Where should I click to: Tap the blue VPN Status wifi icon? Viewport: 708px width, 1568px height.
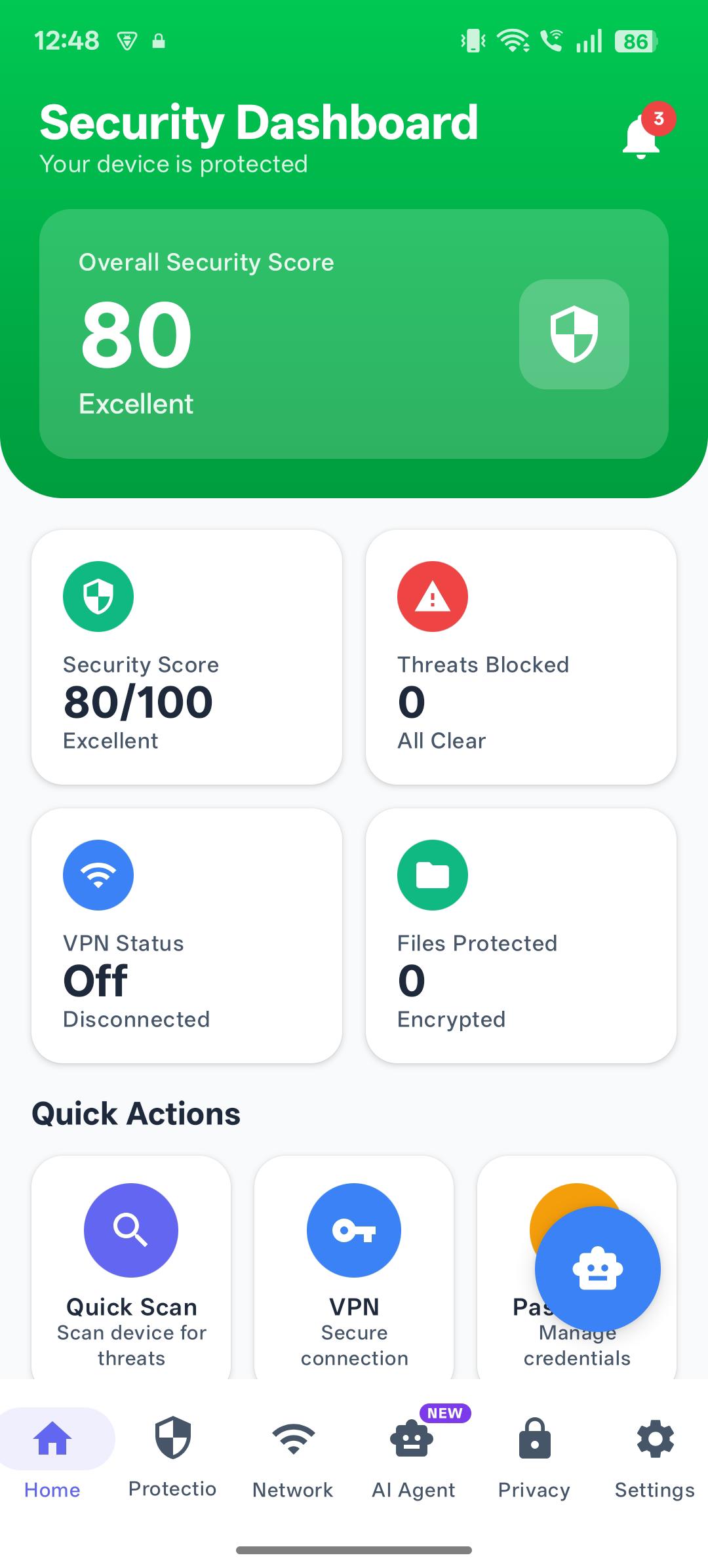(98, 875)
